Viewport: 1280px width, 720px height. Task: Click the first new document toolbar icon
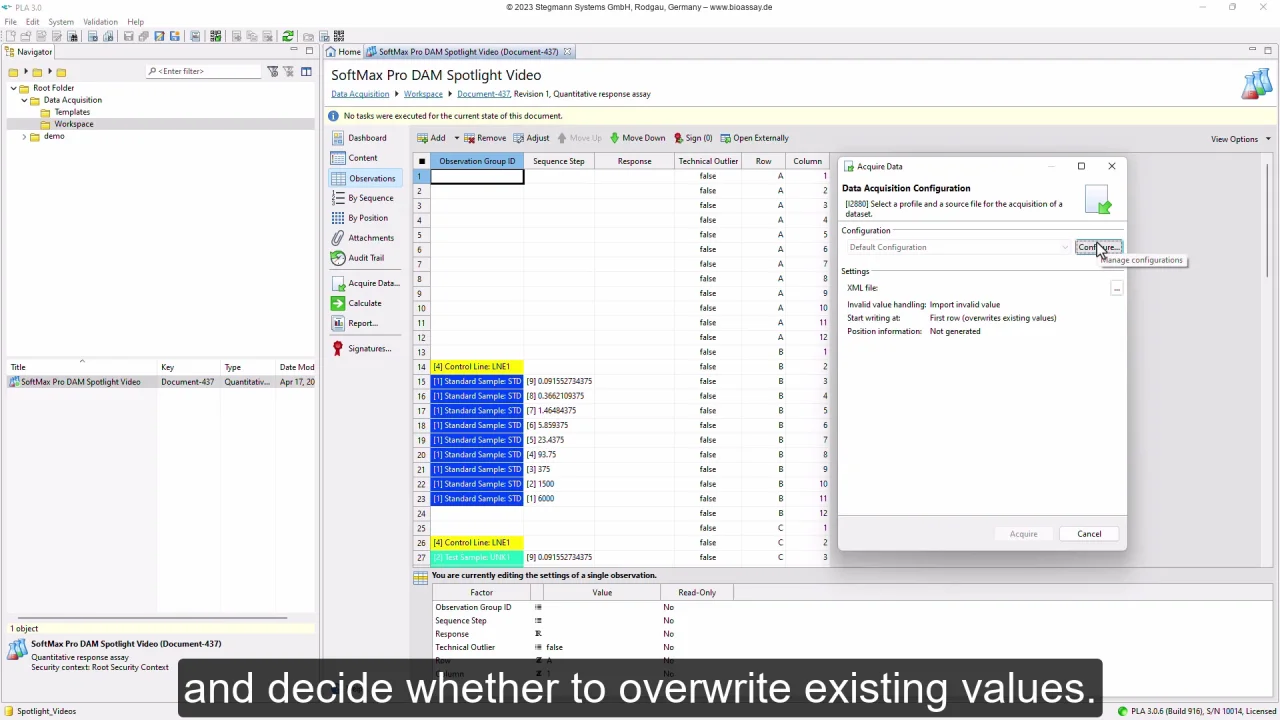click(x=9, y=36)
